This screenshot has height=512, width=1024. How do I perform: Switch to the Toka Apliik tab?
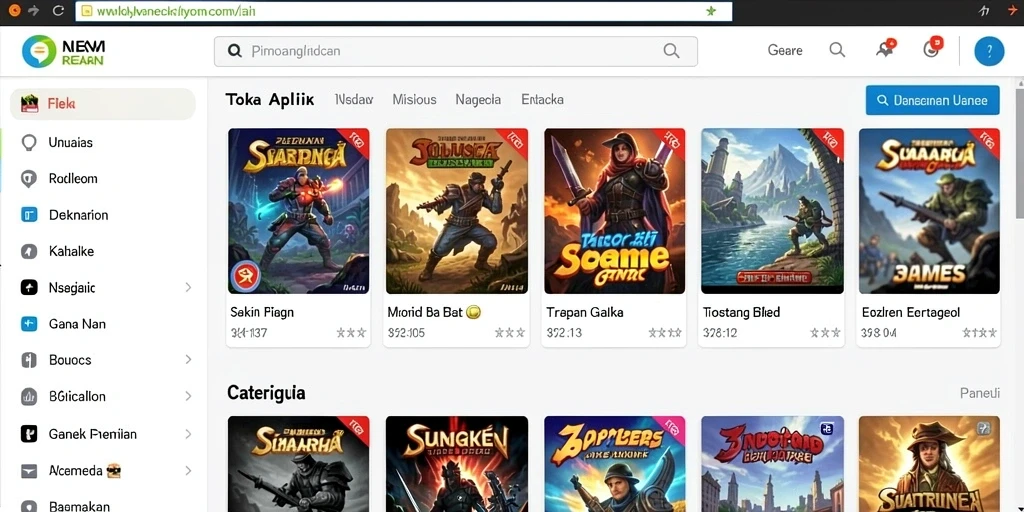point(270,100)
